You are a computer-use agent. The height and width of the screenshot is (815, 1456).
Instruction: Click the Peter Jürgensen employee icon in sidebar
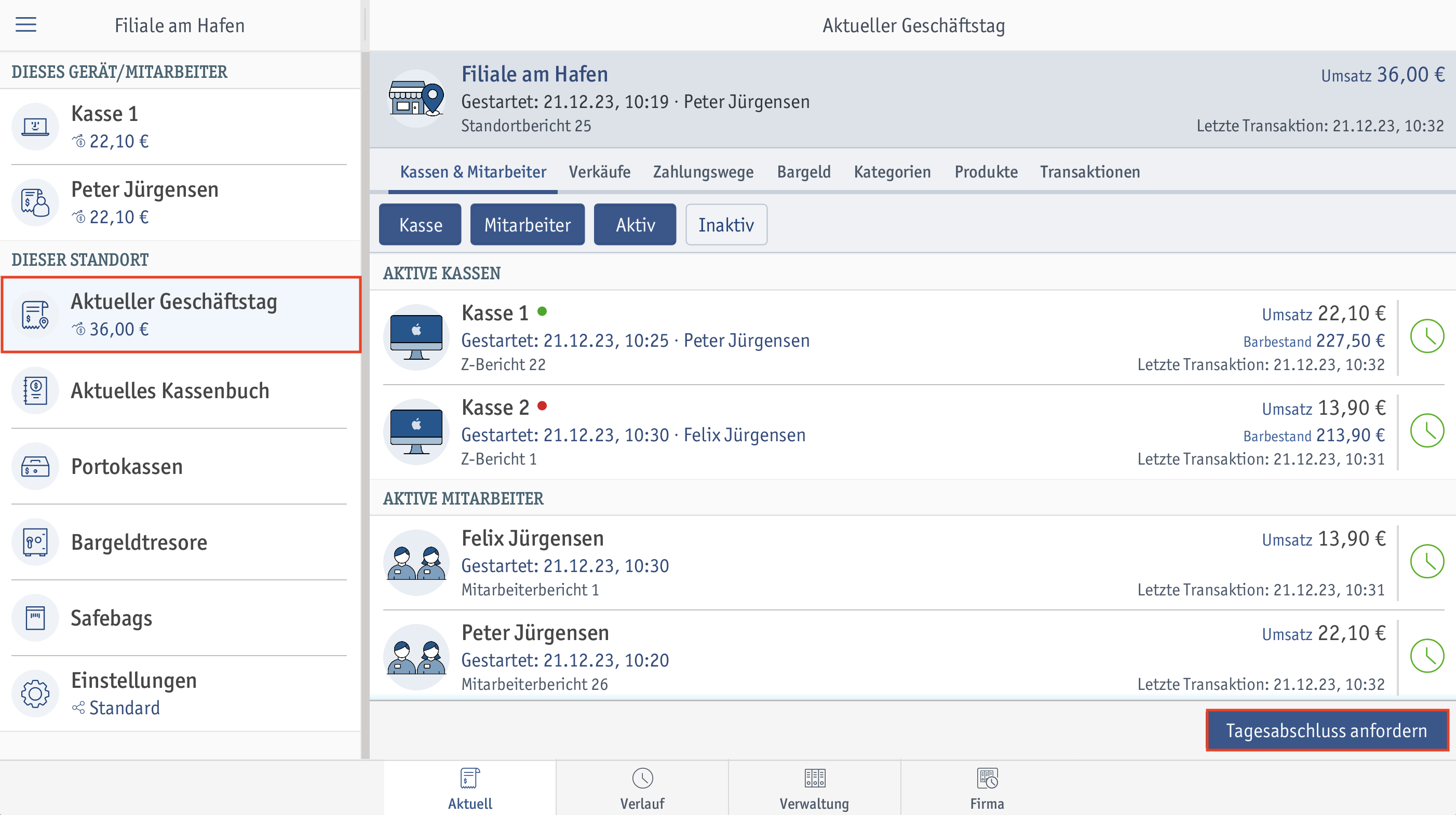(35, 202)
